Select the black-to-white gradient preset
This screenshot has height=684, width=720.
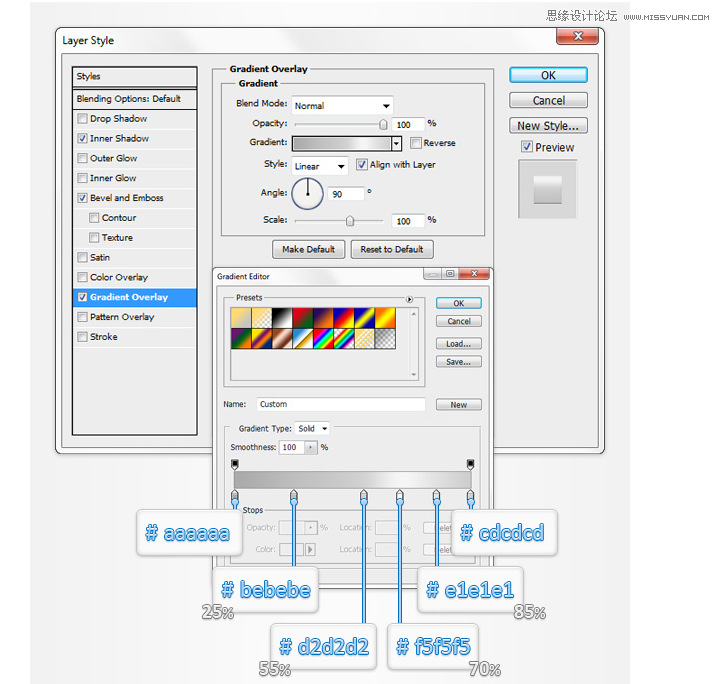pyautogui.click(x=282, y=318)
